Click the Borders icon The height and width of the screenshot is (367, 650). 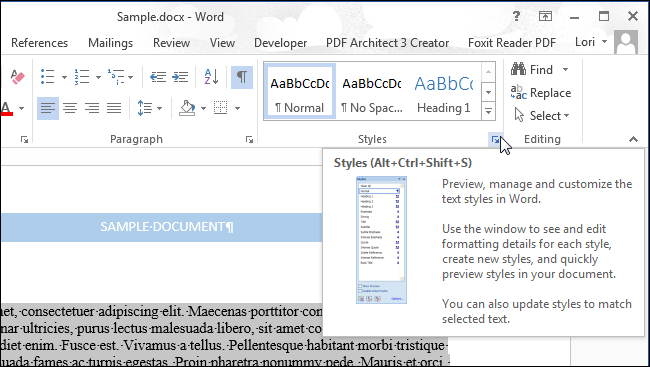(221, 108)
